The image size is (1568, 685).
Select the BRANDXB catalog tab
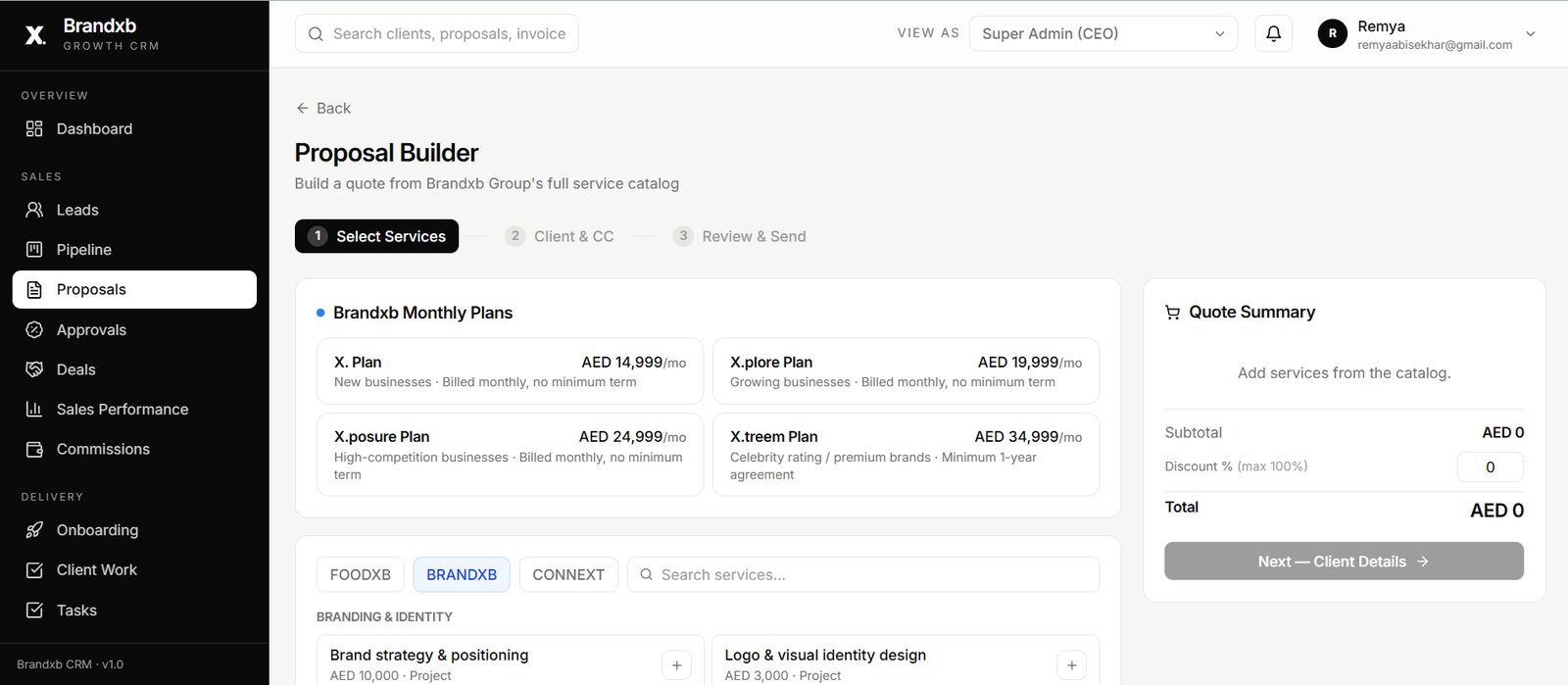pyautogui.click(x=462, y=575)
